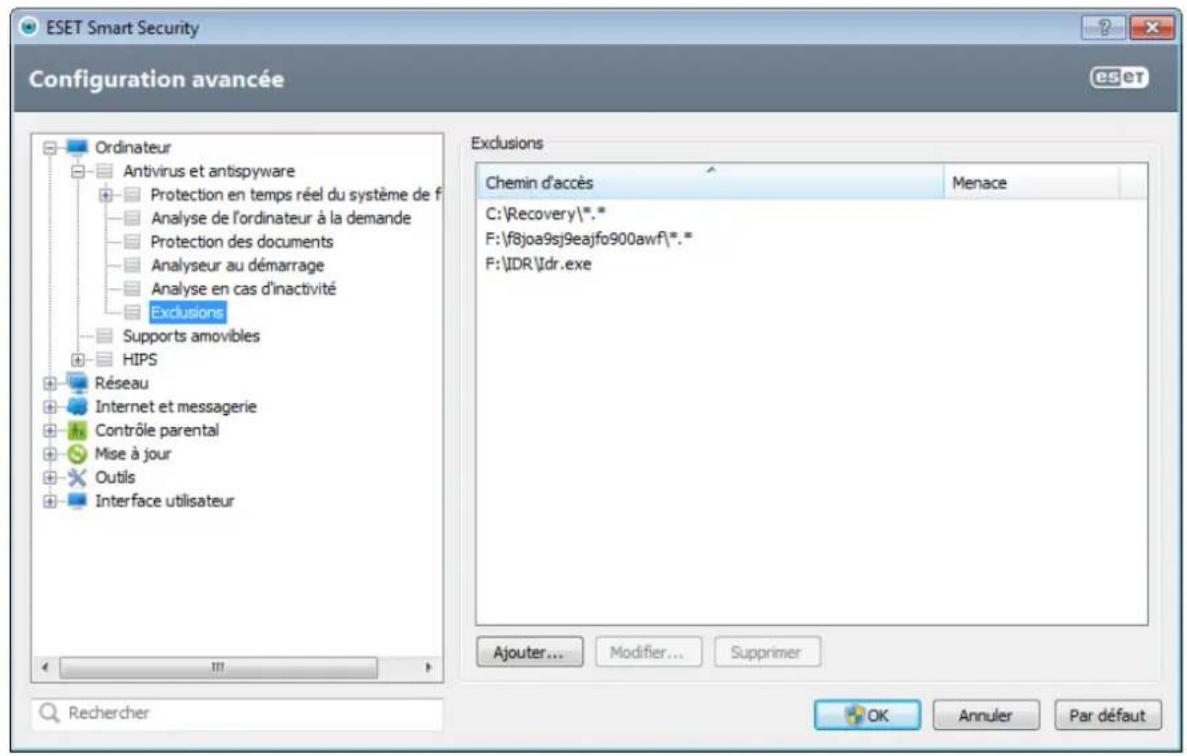This screenshot has width=1187, height=756.
Task: Click the Interface utilisateur monitor icon
Action: (x=76, y=500)
